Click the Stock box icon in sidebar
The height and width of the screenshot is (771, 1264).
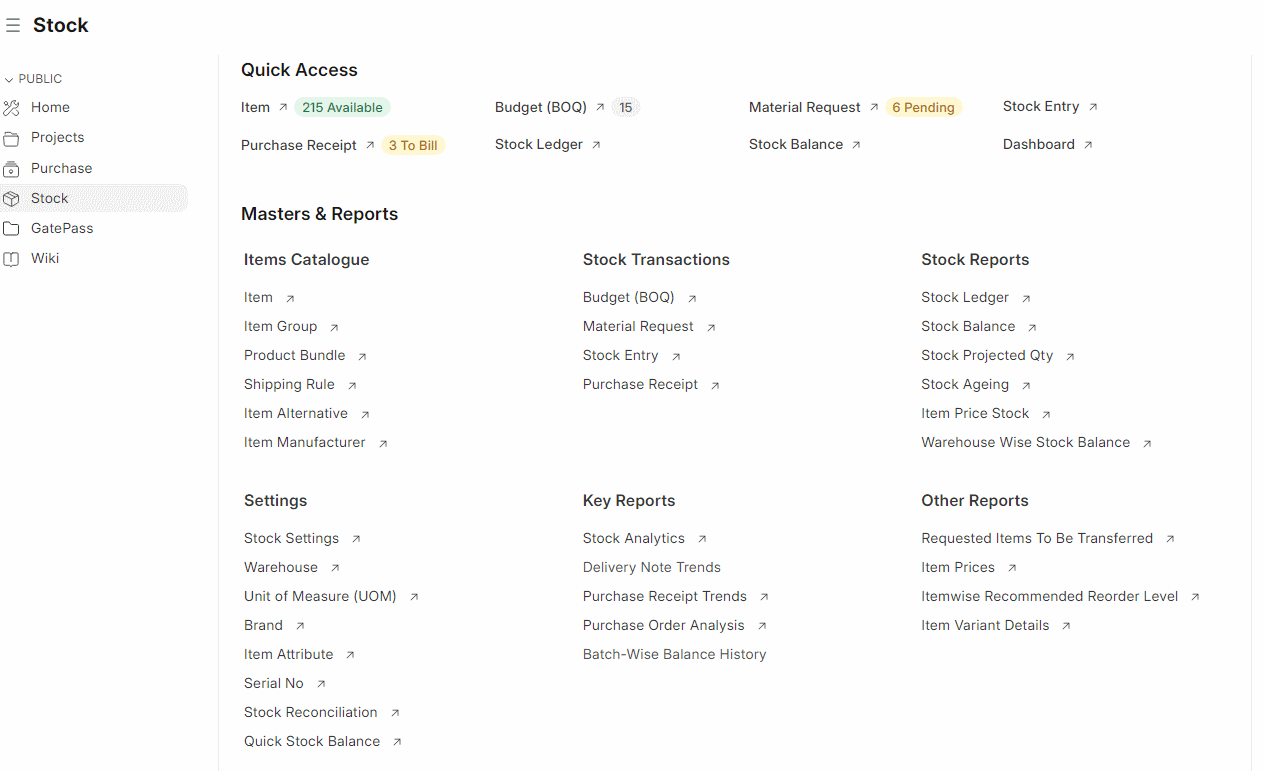click(11, 199)
